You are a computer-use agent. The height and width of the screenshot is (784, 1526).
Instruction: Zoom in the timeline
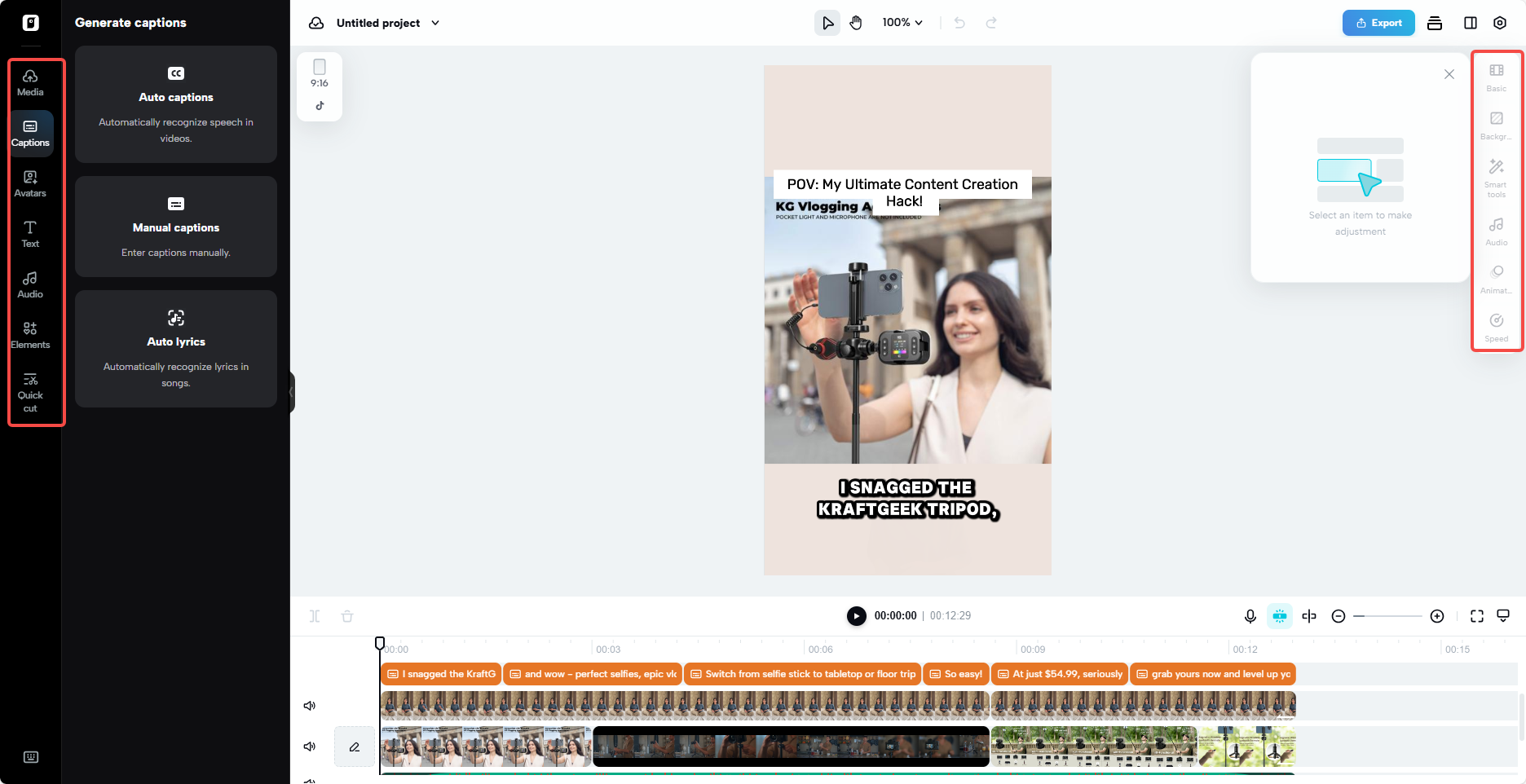pos(1437,616)
